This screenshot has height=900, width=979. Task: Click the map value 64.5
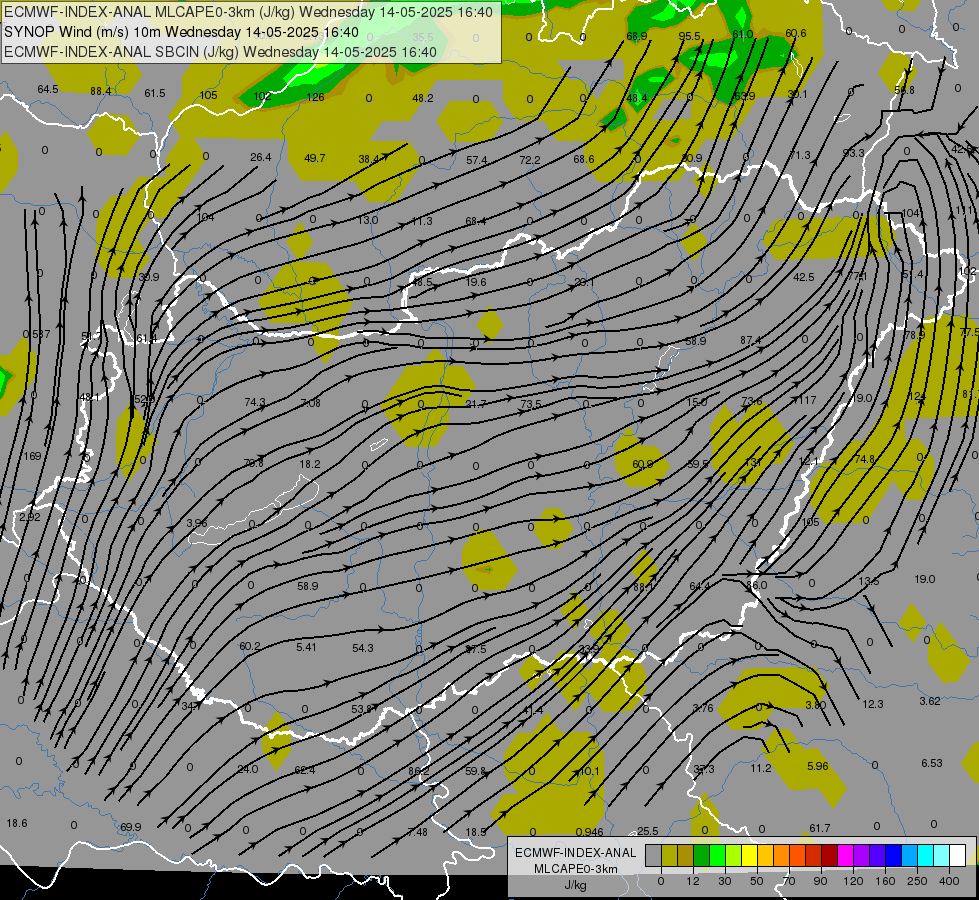coord(48,89)
